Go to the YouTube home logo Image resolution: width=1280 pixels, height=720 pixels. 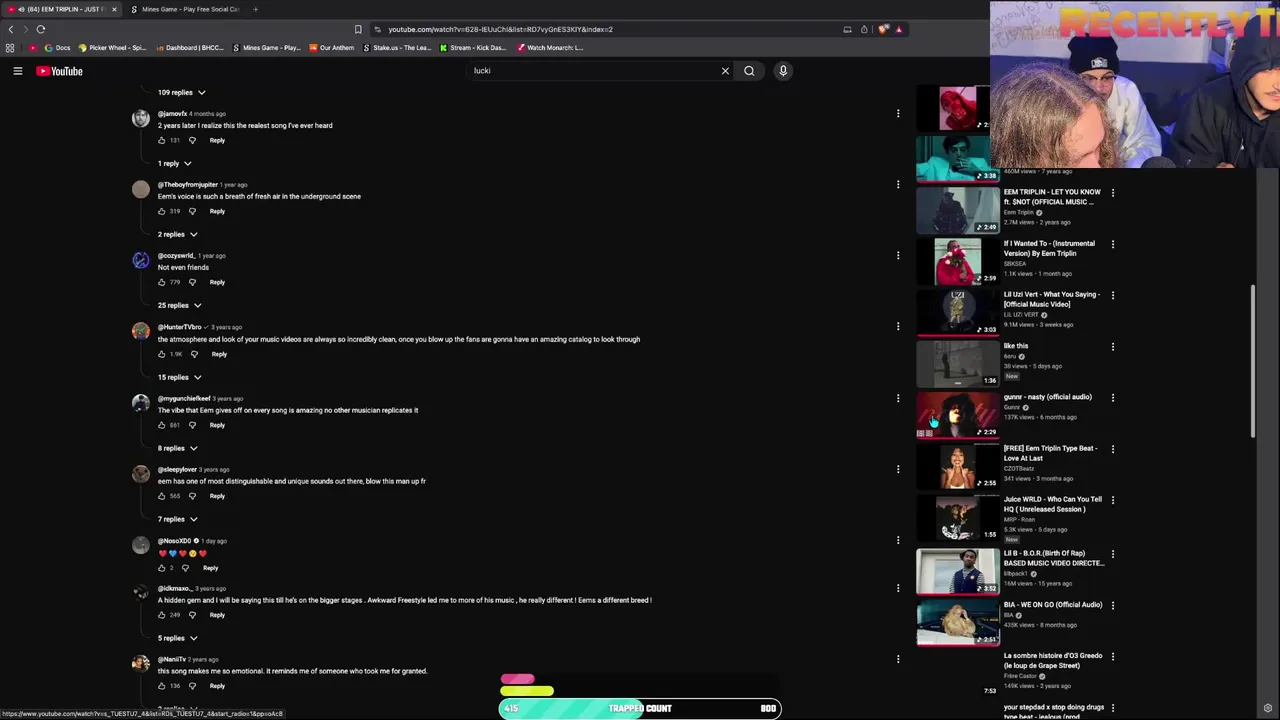tap(60, 71)
